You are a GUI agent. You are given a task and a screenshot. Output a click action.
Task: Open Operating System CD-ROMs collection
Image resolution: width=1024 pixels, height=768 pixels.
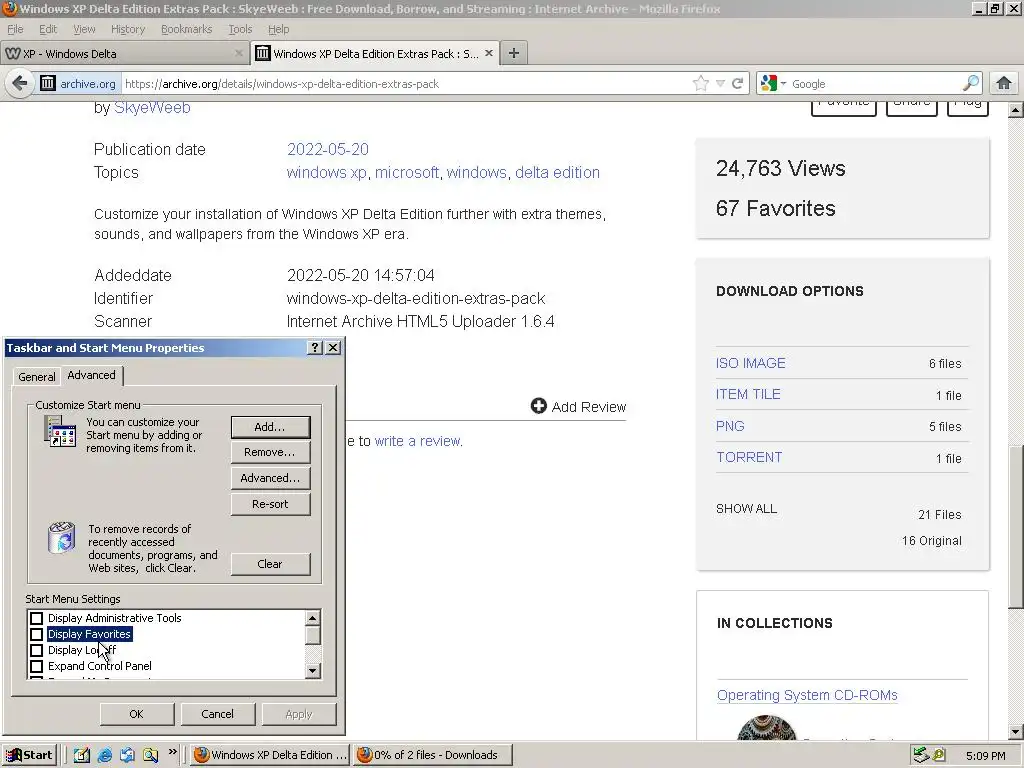click(807, 695)
